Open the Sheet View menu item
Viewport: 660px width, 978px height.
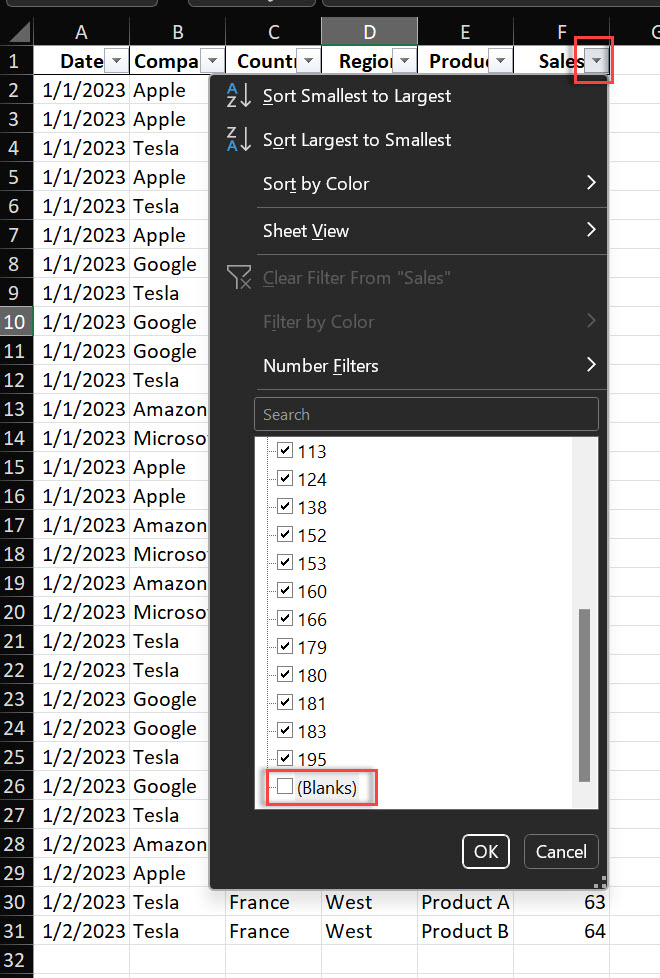[306, 231]
